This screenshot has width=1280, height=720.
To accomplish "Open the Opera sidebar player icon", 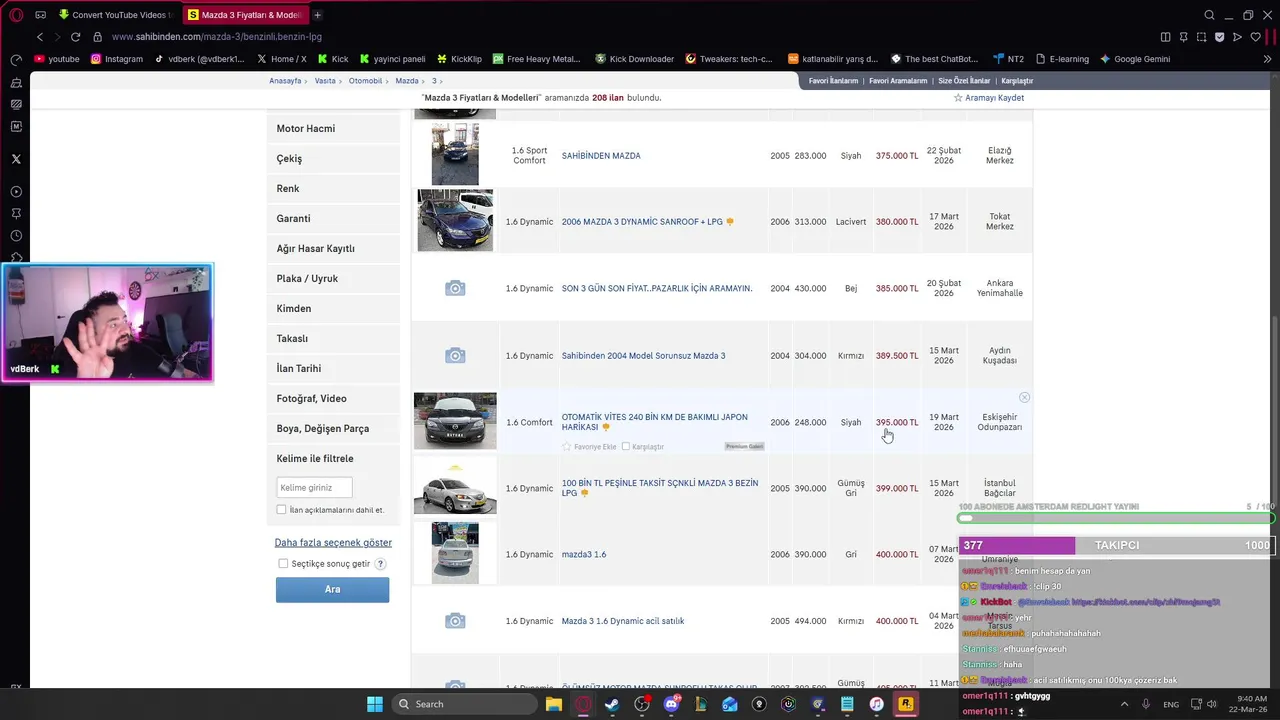I will (x=16, y=191).
